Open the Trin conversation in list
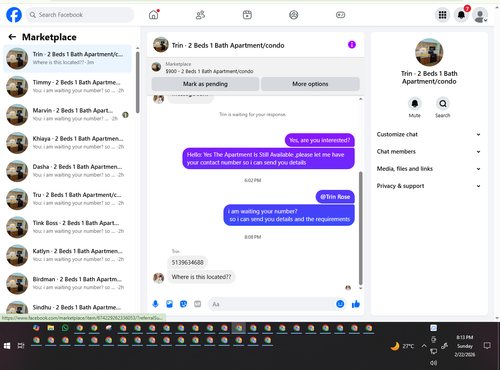 point(67,58)
